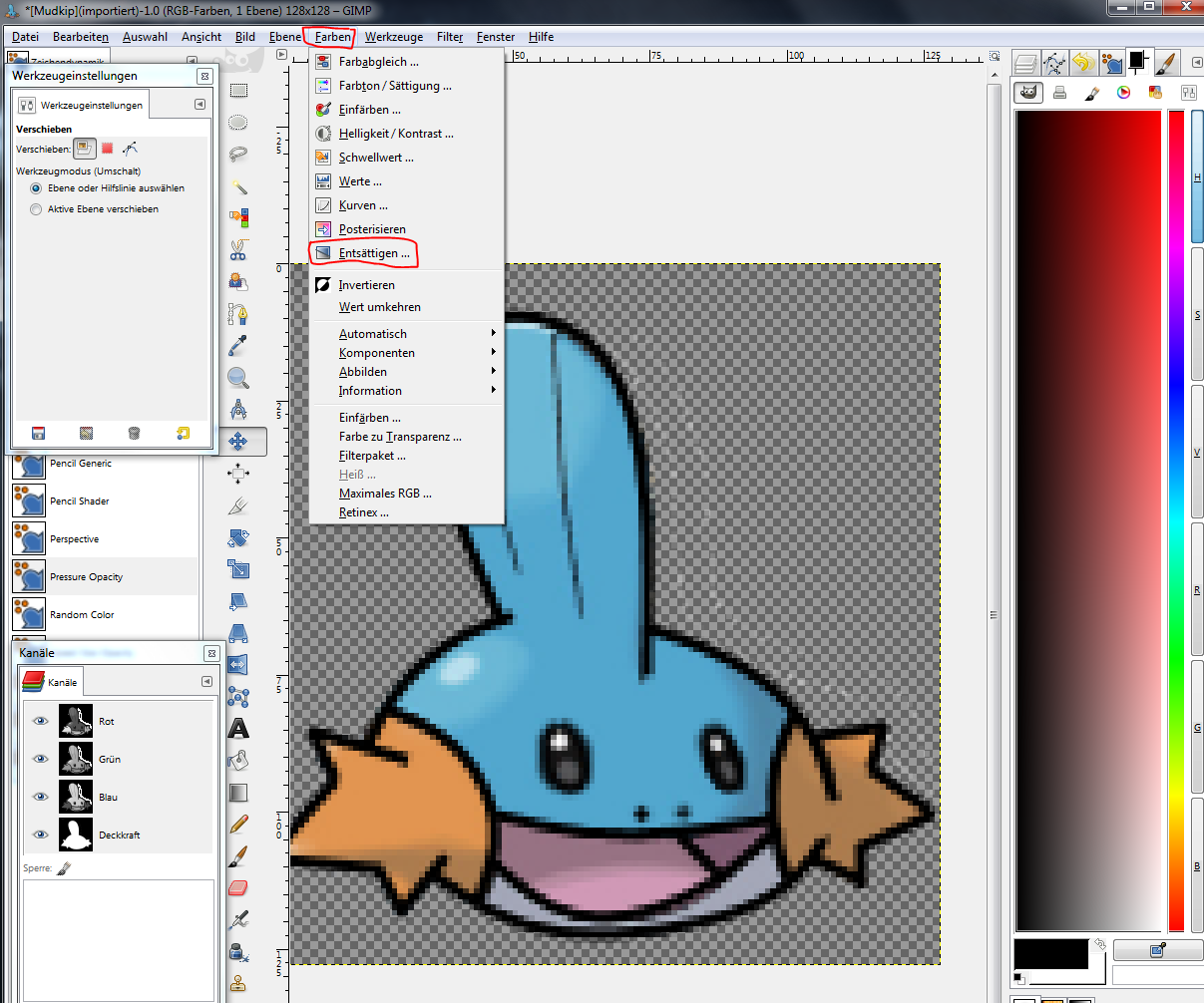Image resolution: width=1204 pixels, height=1003 pixels.
Task: Set Verschieben mode to selection
Action: [108, 149]
